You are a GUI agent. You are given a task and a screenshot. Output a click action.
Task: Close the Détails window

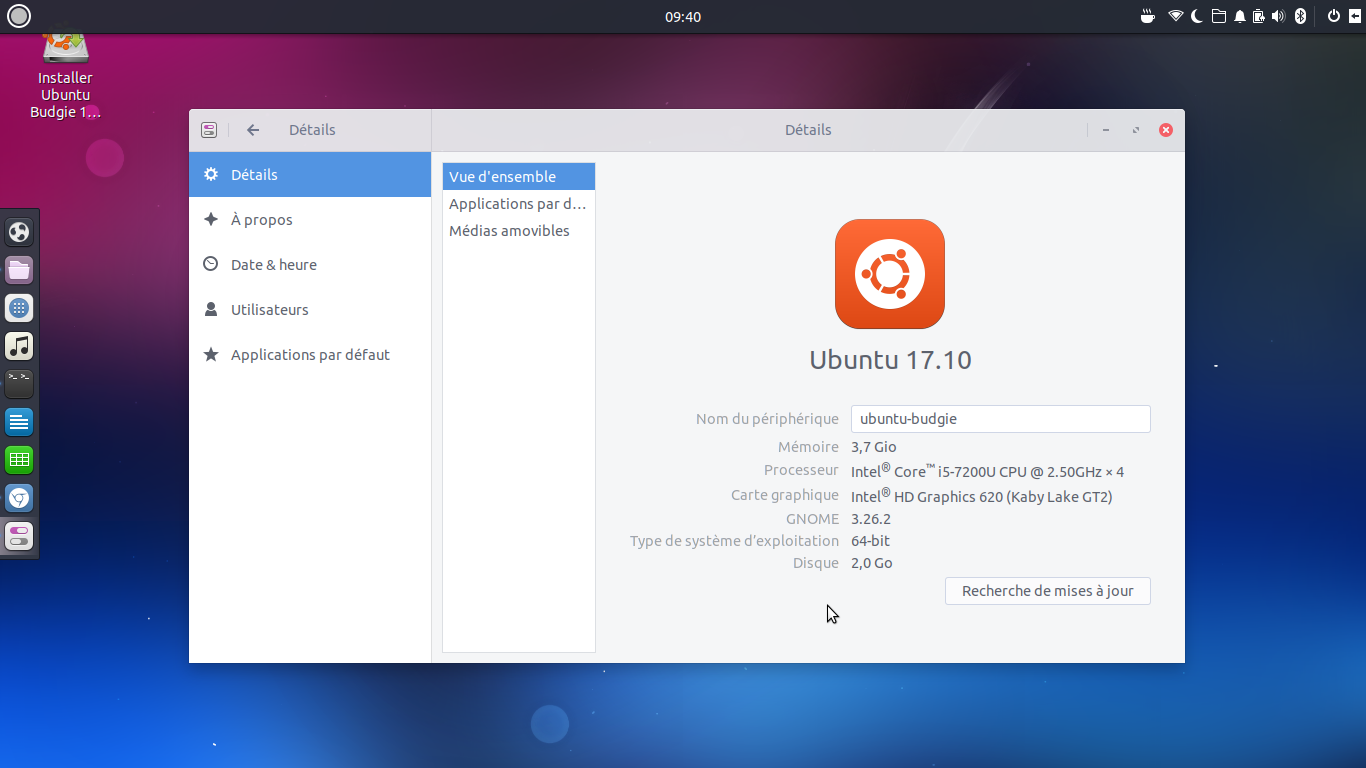point(1166,130)
